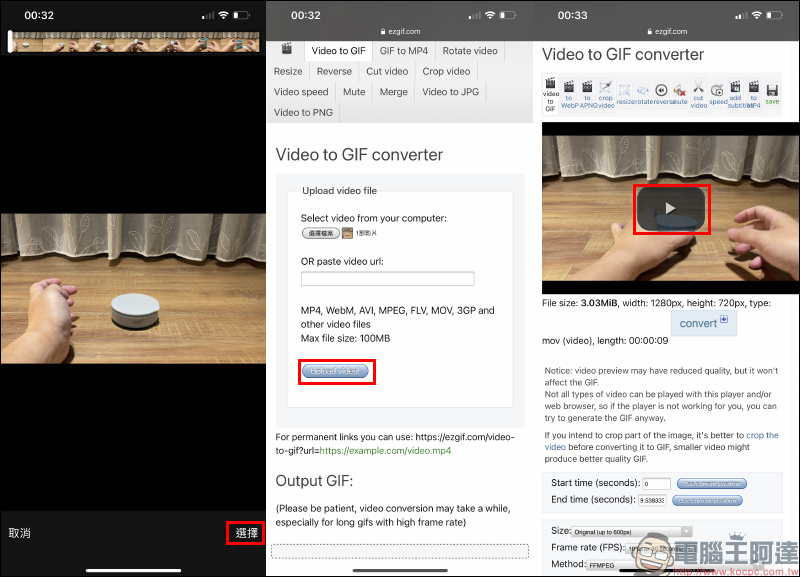
Task: Click the add subtitles icon
Action: (736, 94)
